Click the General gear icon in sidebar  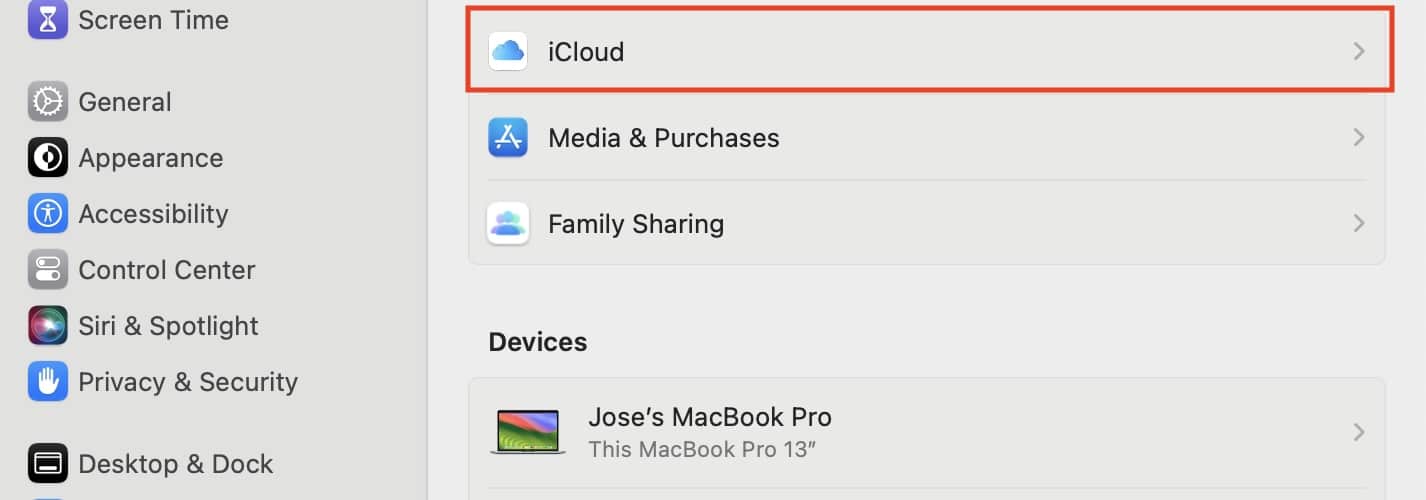(47, 102)
